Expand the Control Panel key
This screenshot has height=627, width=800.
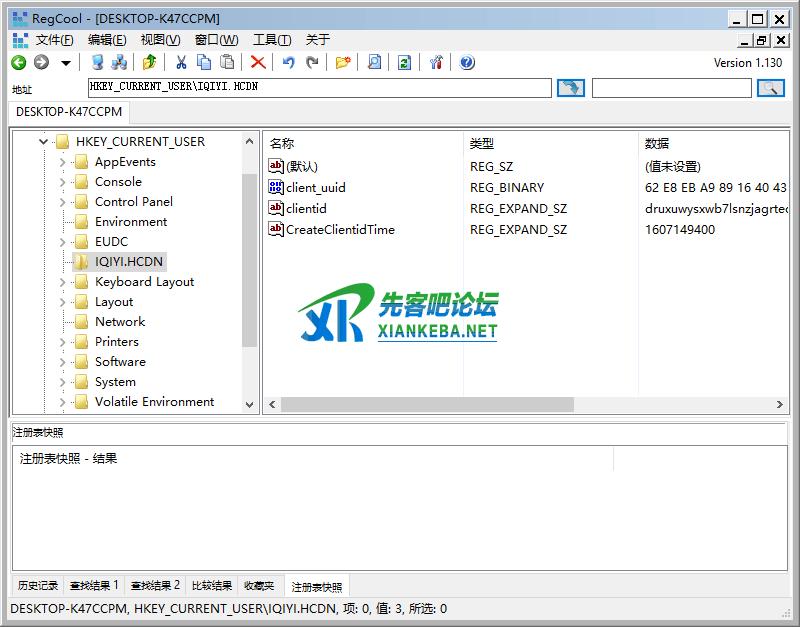tap(62, 202)
